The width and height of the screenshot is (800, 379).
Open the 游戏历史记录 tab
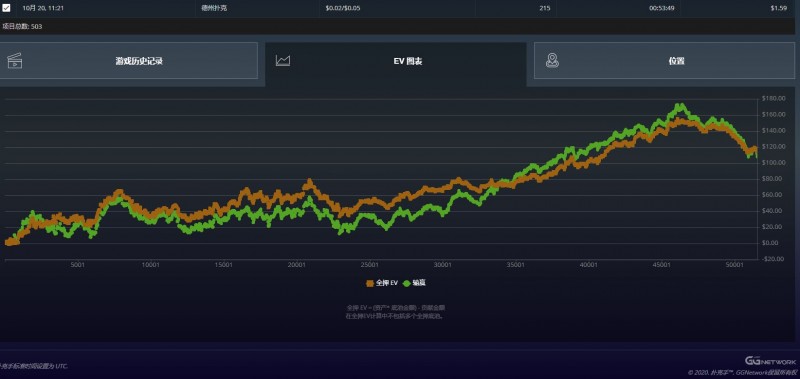128,61
